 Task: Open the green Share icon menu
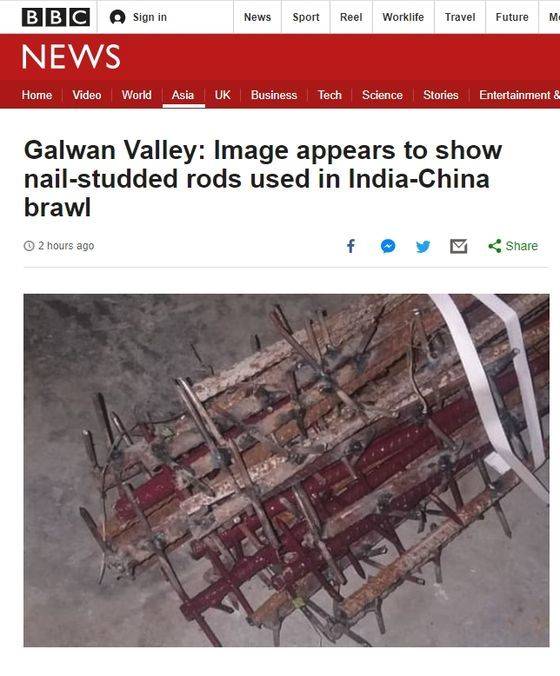click(x=495, y=246)
